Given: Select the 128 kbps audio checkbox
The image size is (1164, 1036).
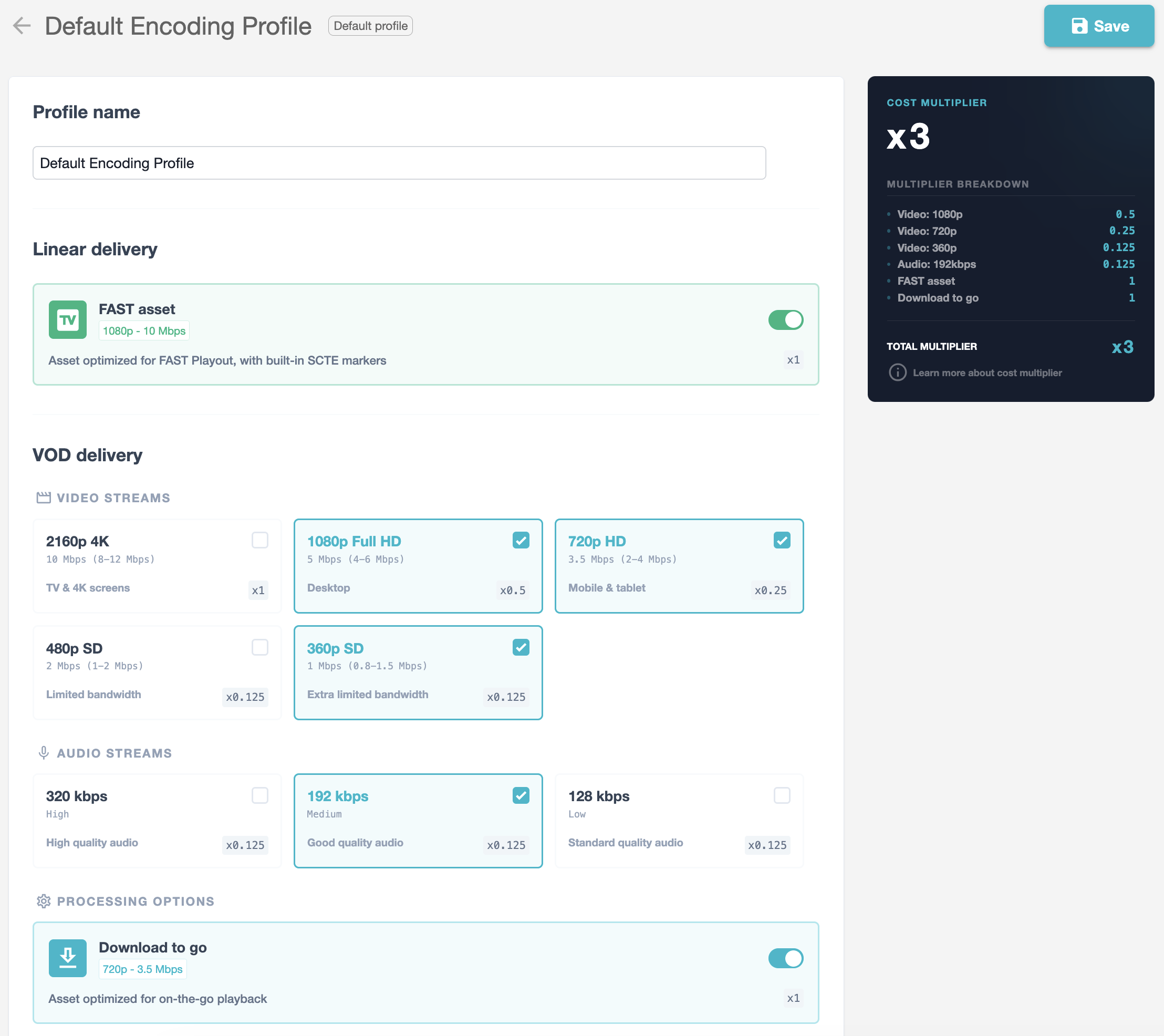Looking at the screenshot, I should pyautogui.click(x=782, y=795).
